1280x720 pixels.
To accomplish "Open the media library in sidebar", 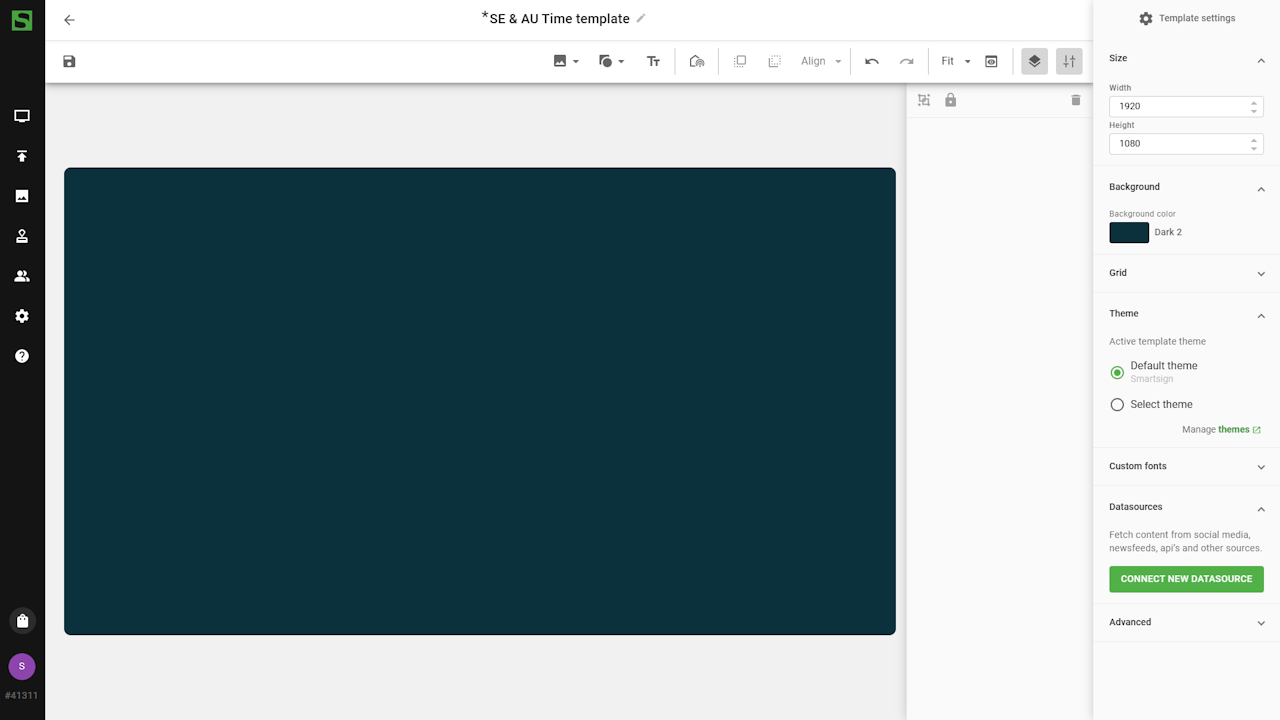I will [x=22, y=196].
